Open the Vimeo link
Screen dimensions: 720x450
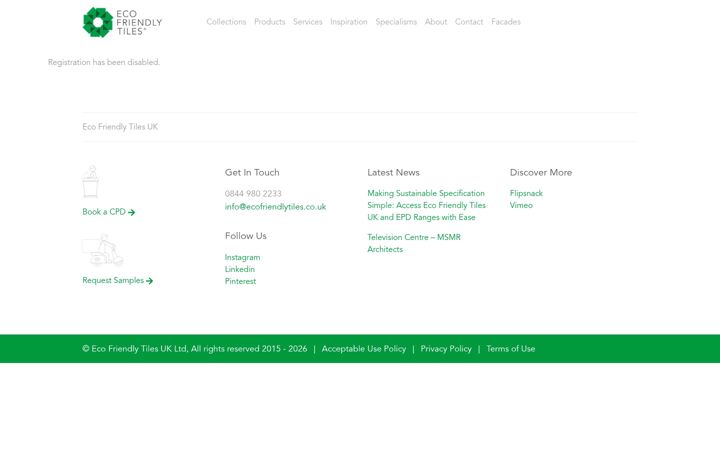521,205
